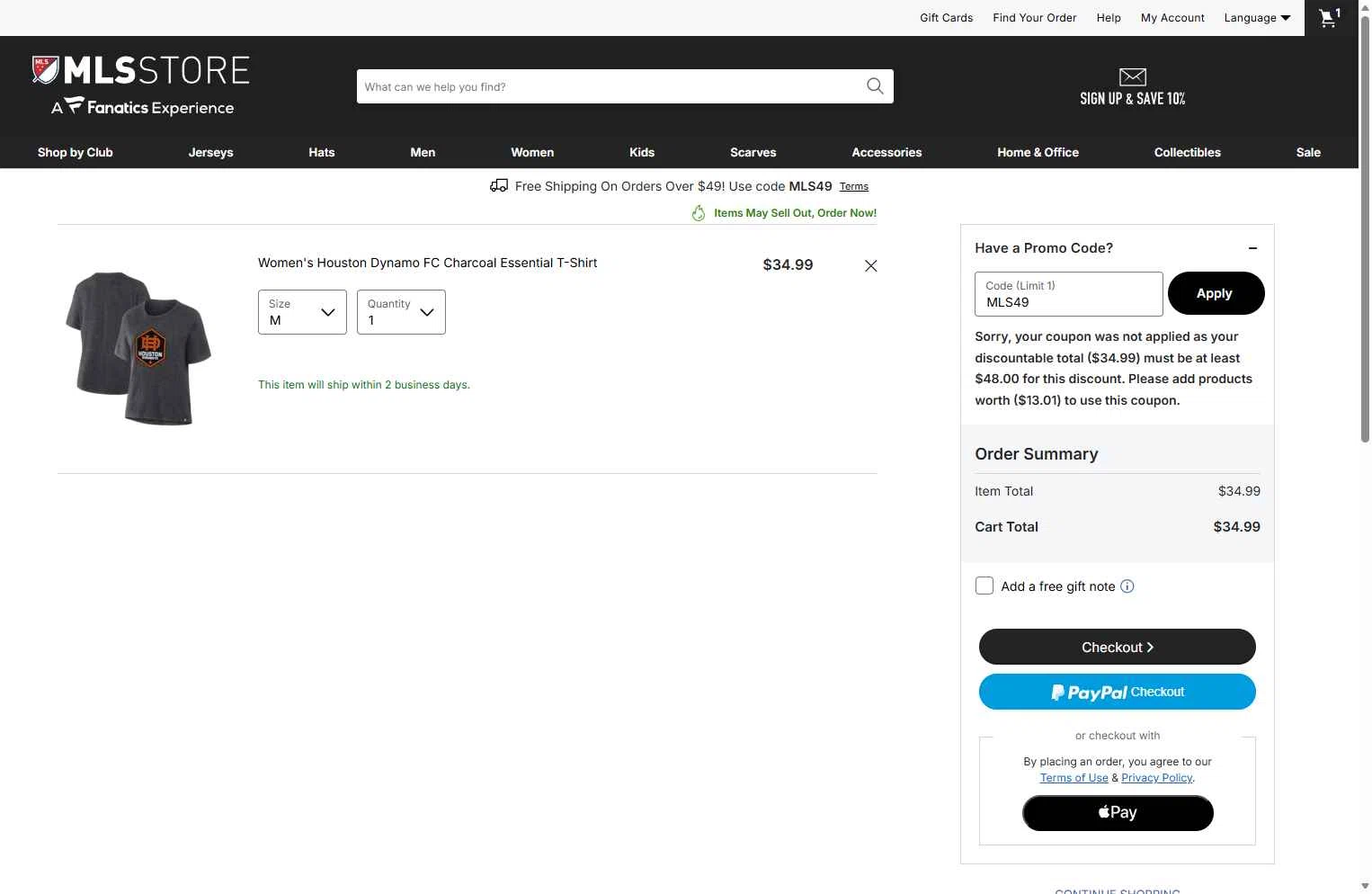
Task: Click the Order Summary heading
Action: coord(1037,454)
